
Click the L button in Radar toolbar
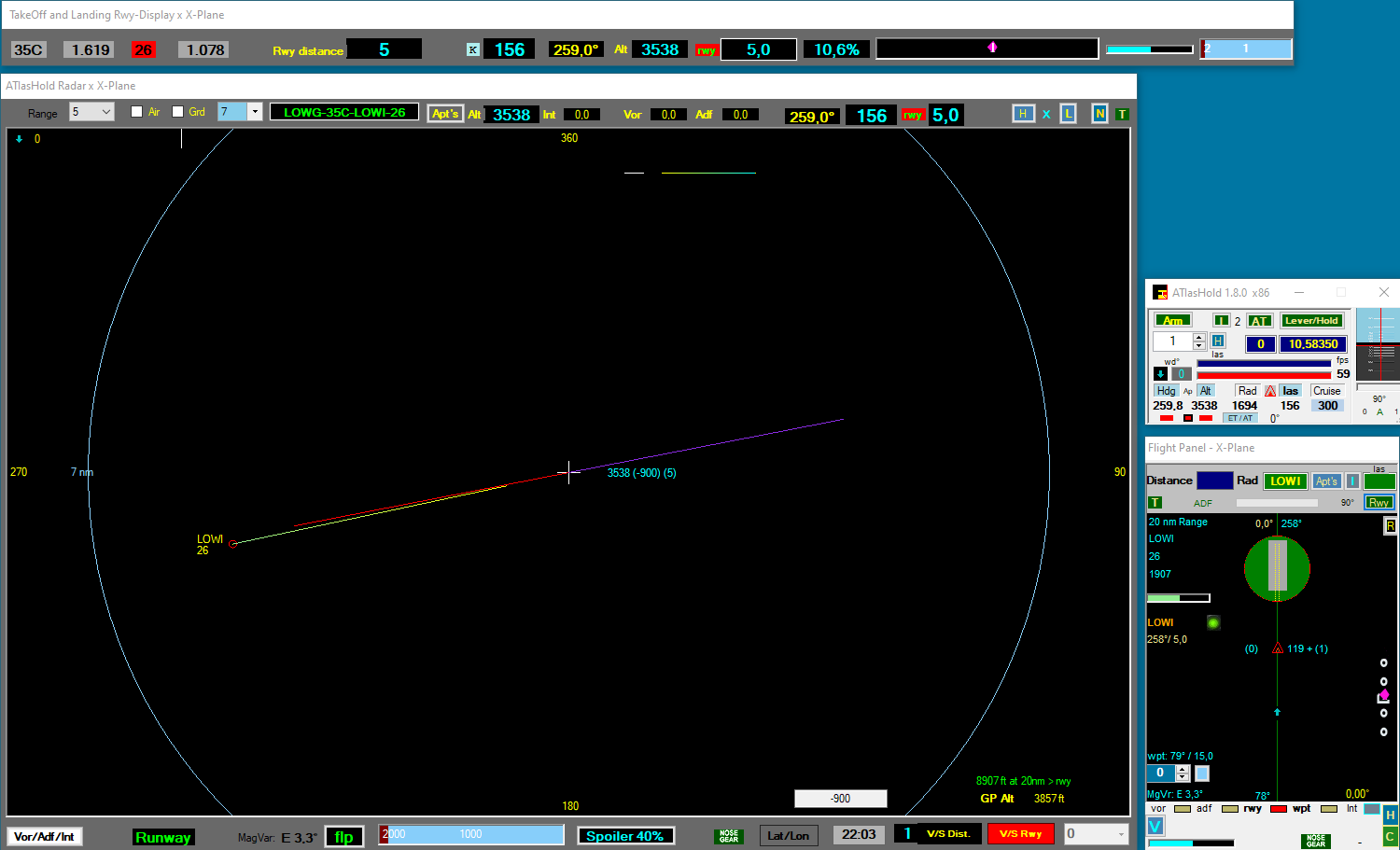[x=1069, y=114]
